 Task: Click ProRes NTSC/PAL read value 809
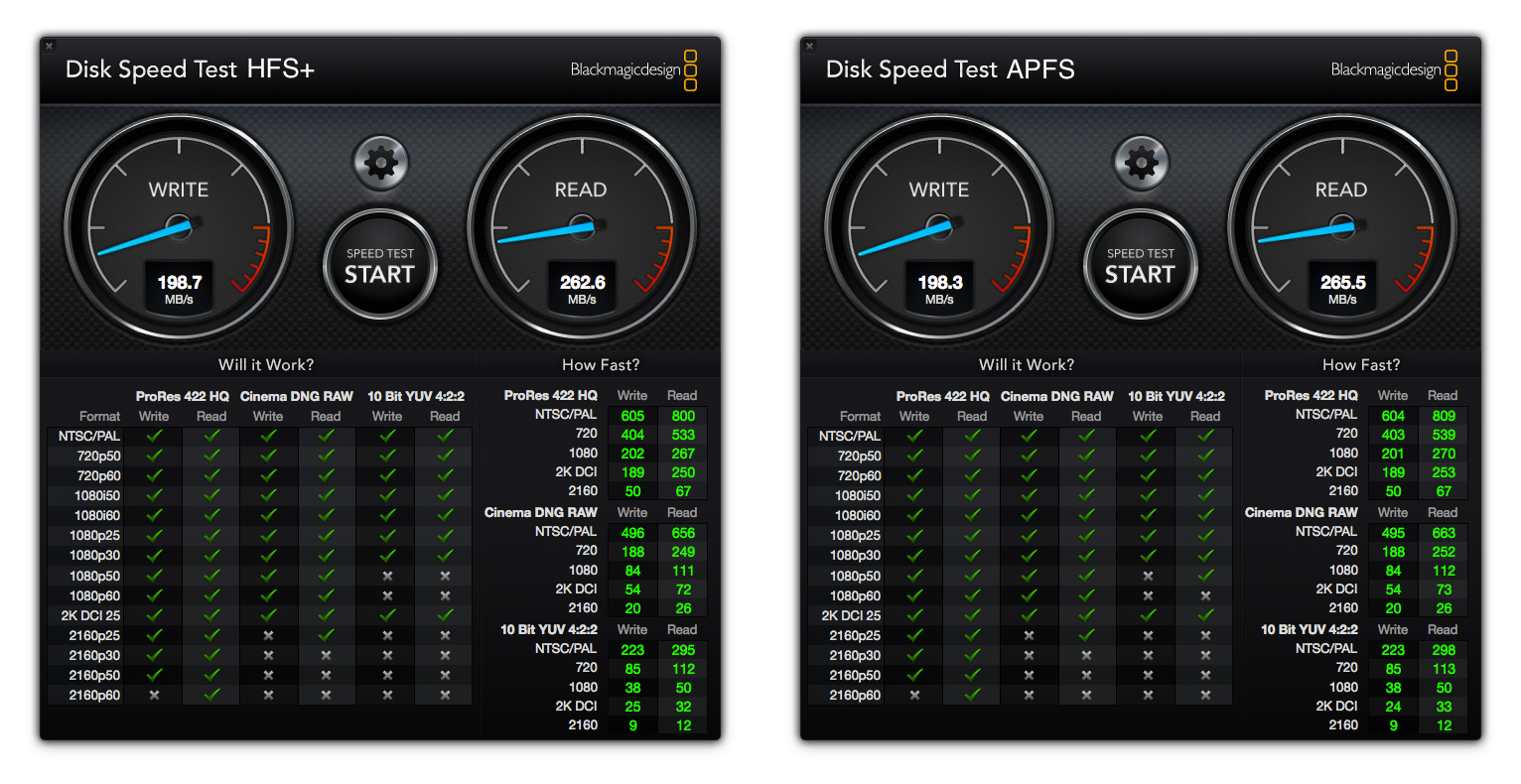(x=1444, y=416)
